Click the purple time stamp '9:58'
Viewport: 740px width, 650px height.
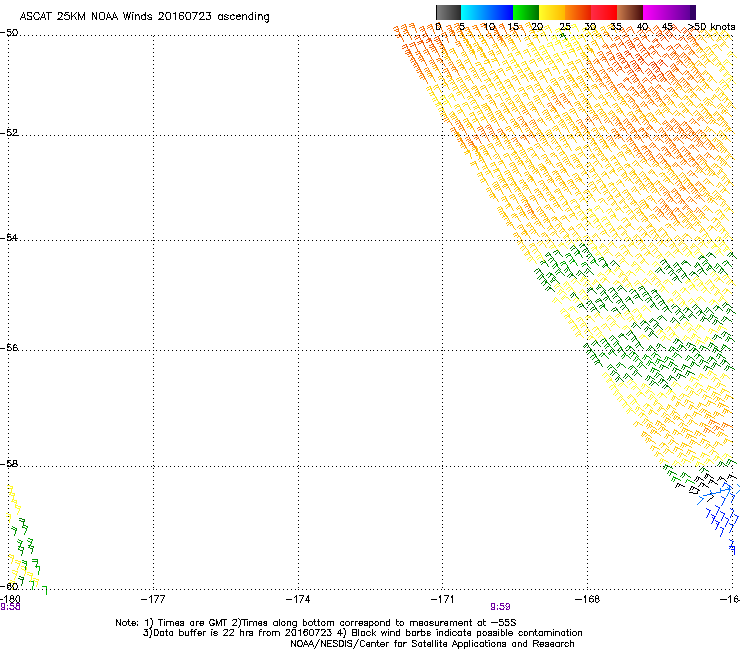point(10,607)
